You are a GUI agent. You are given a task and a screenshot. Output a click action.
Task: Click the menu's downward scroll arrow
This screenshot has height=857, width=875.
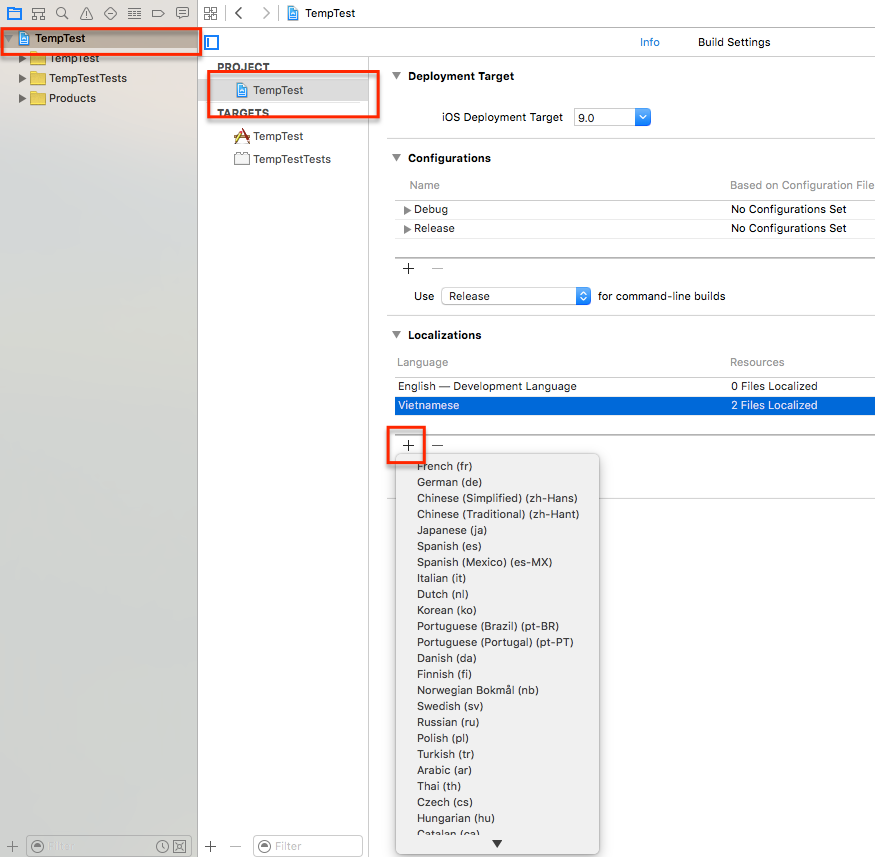[497, 844]
